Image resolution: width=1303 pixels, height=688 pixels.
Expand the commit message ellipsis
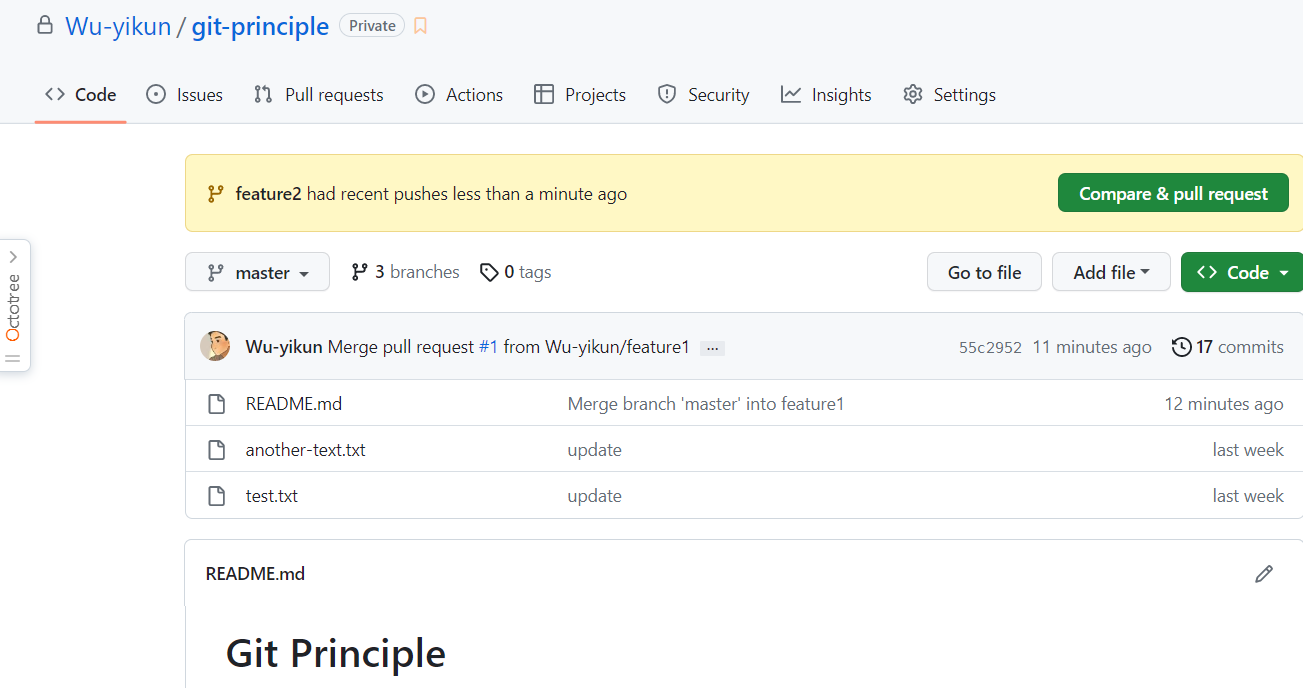[x=712, y=348]
